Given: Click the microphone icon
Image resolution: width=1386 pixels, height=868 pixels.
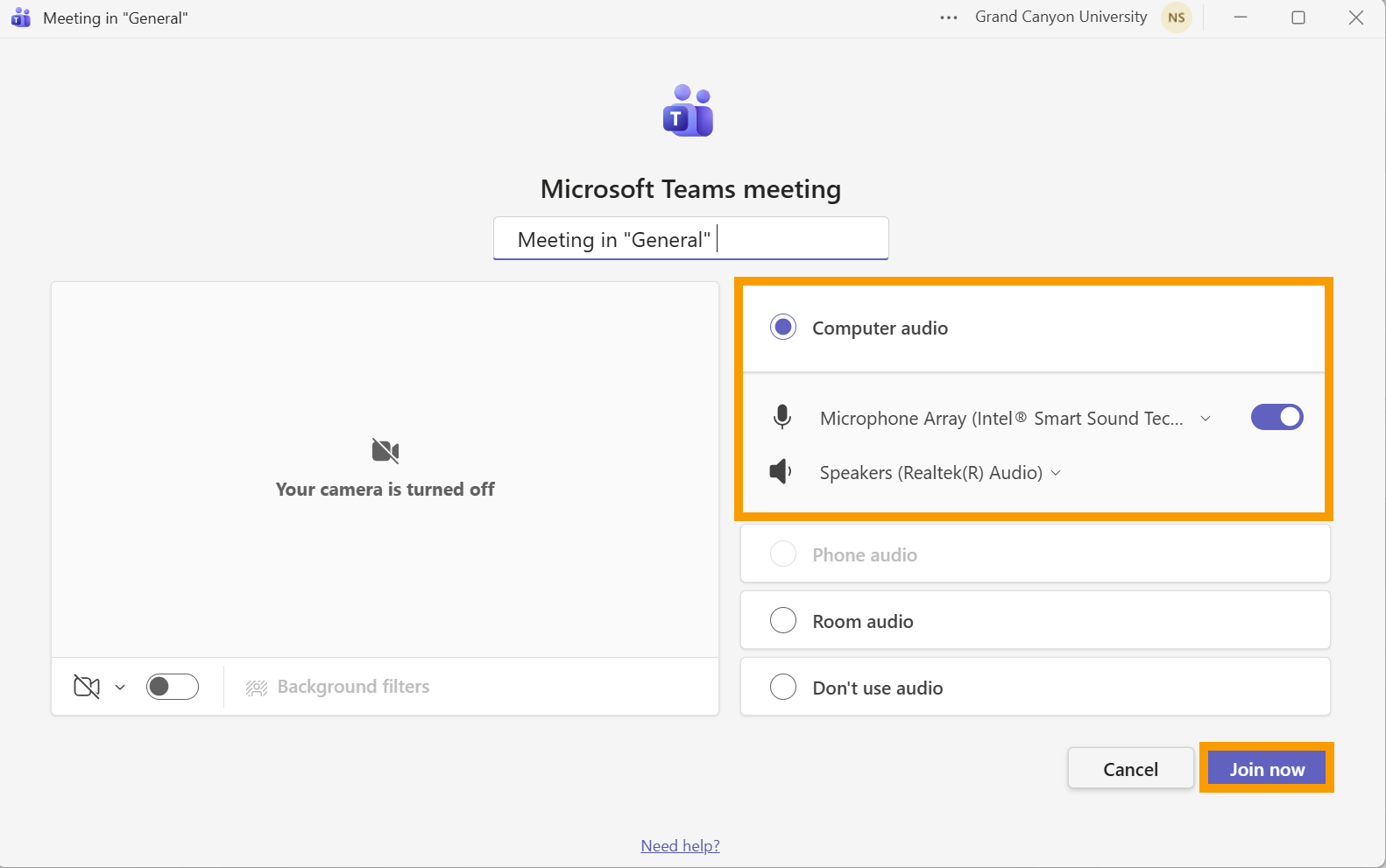Looking at the screenshot, I should [x=782, y=418].
